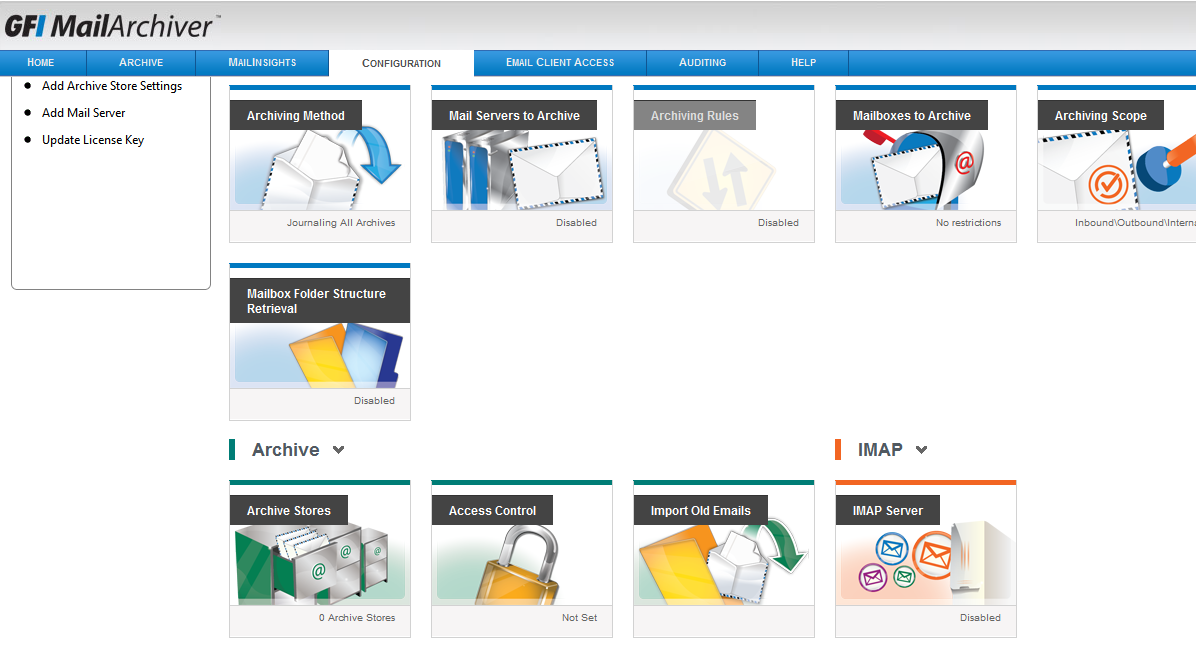Switch to the Archive tab
Screen dimensions: 1196x646
tap(141, 63)
